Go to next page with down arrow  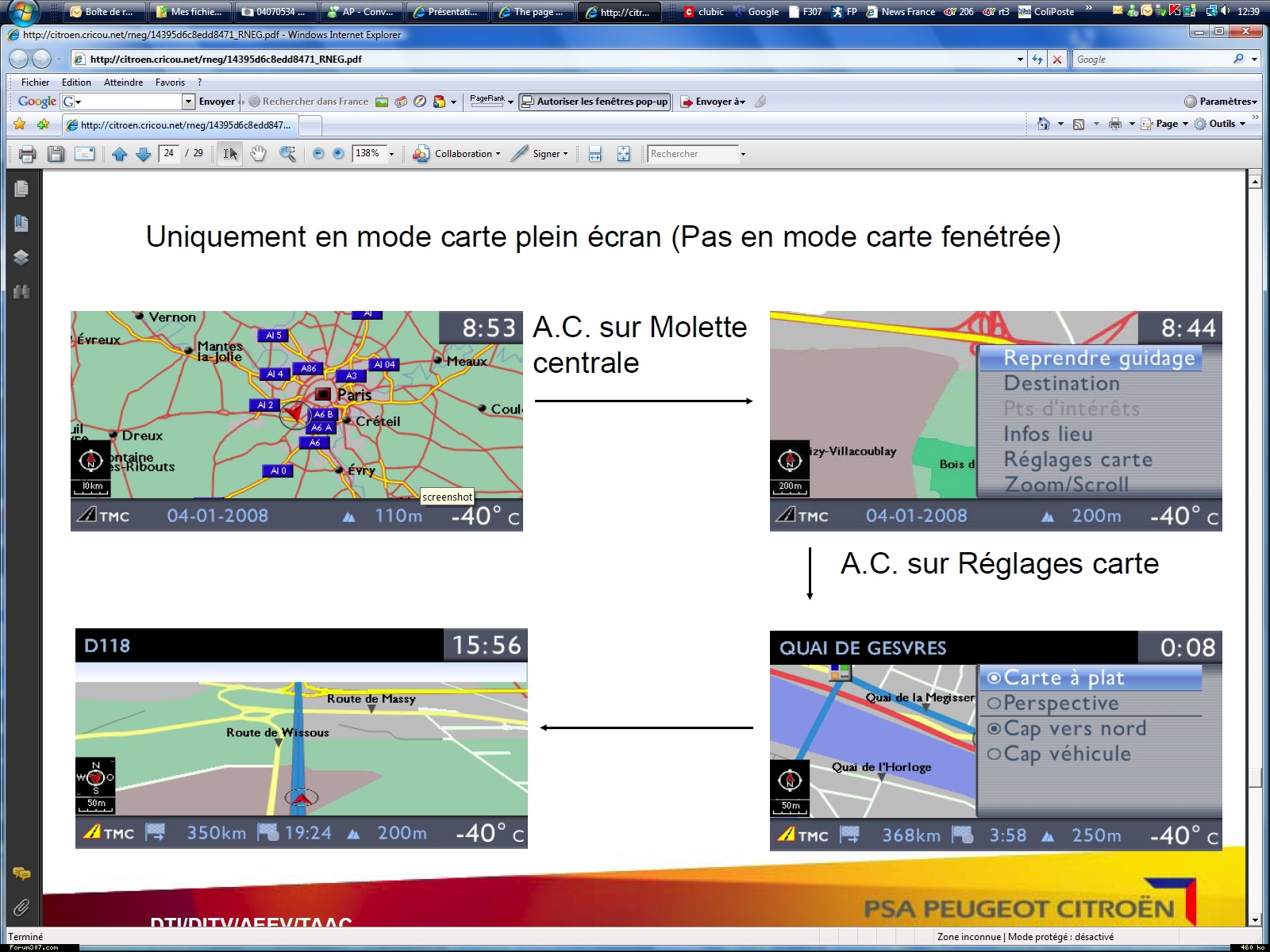[x=143, y=154]
